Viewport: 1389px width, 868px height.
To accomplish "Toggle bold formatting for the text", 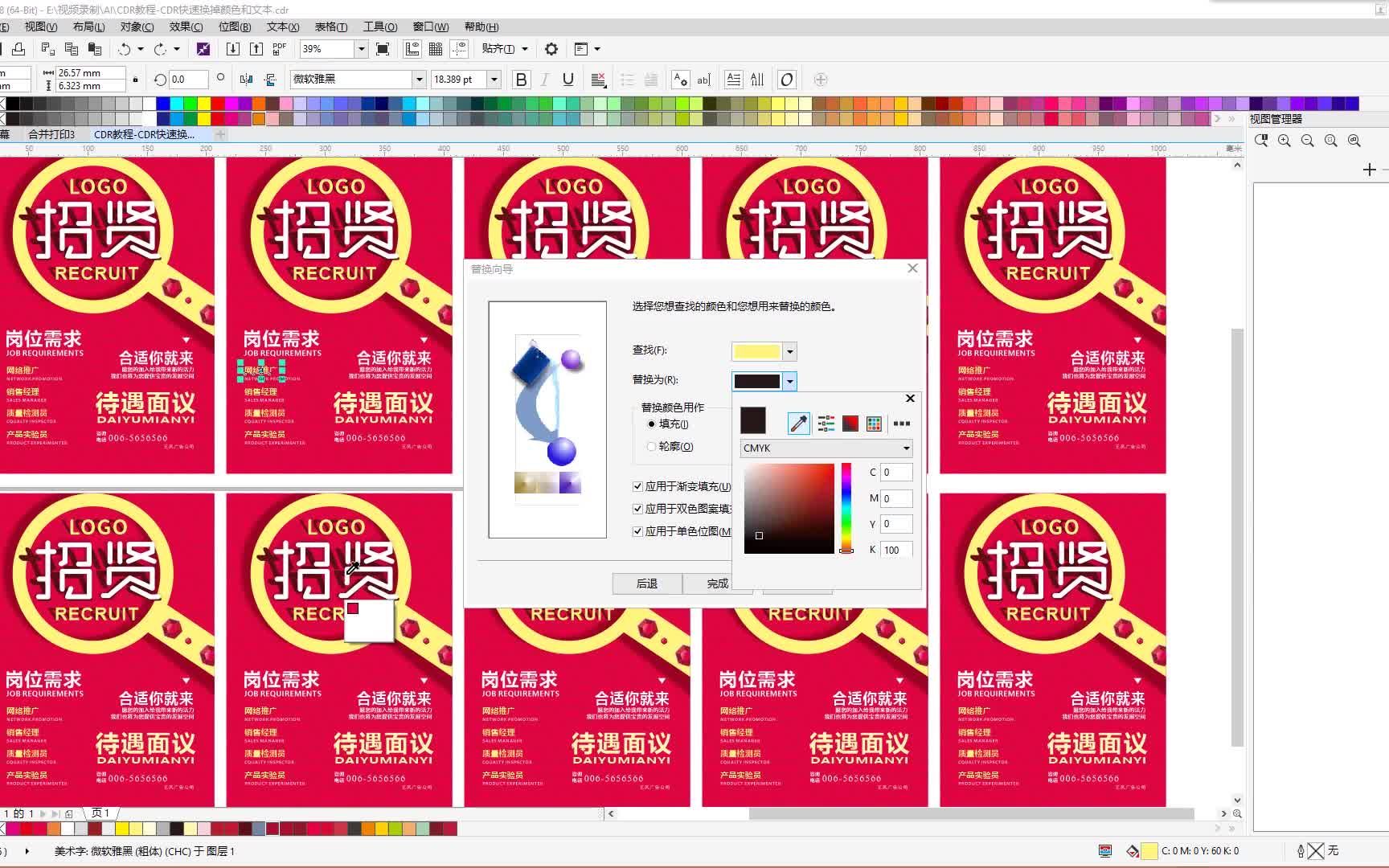I will [x=521, y=80].
